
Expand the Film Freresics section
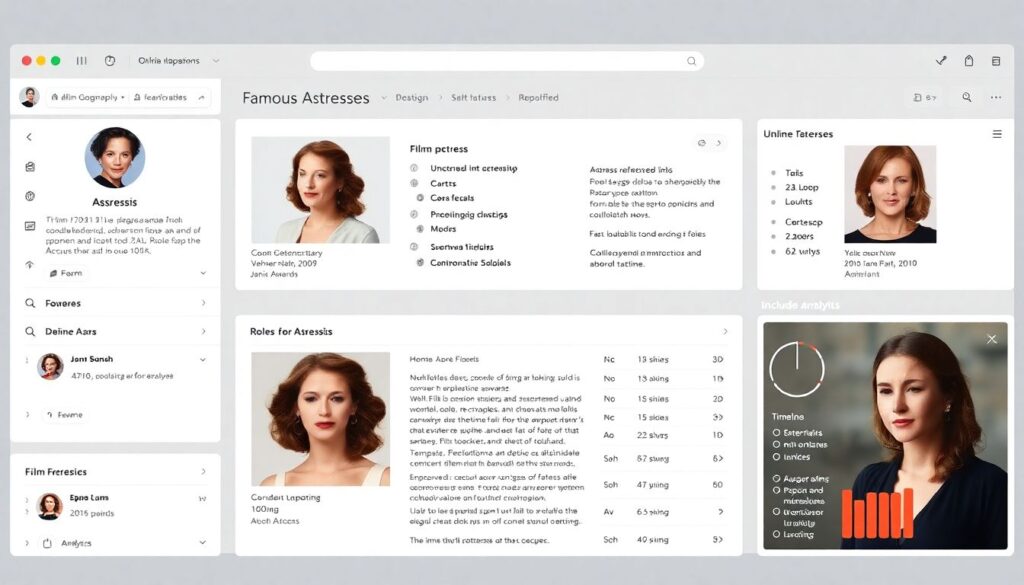click(x=203, y=472)
